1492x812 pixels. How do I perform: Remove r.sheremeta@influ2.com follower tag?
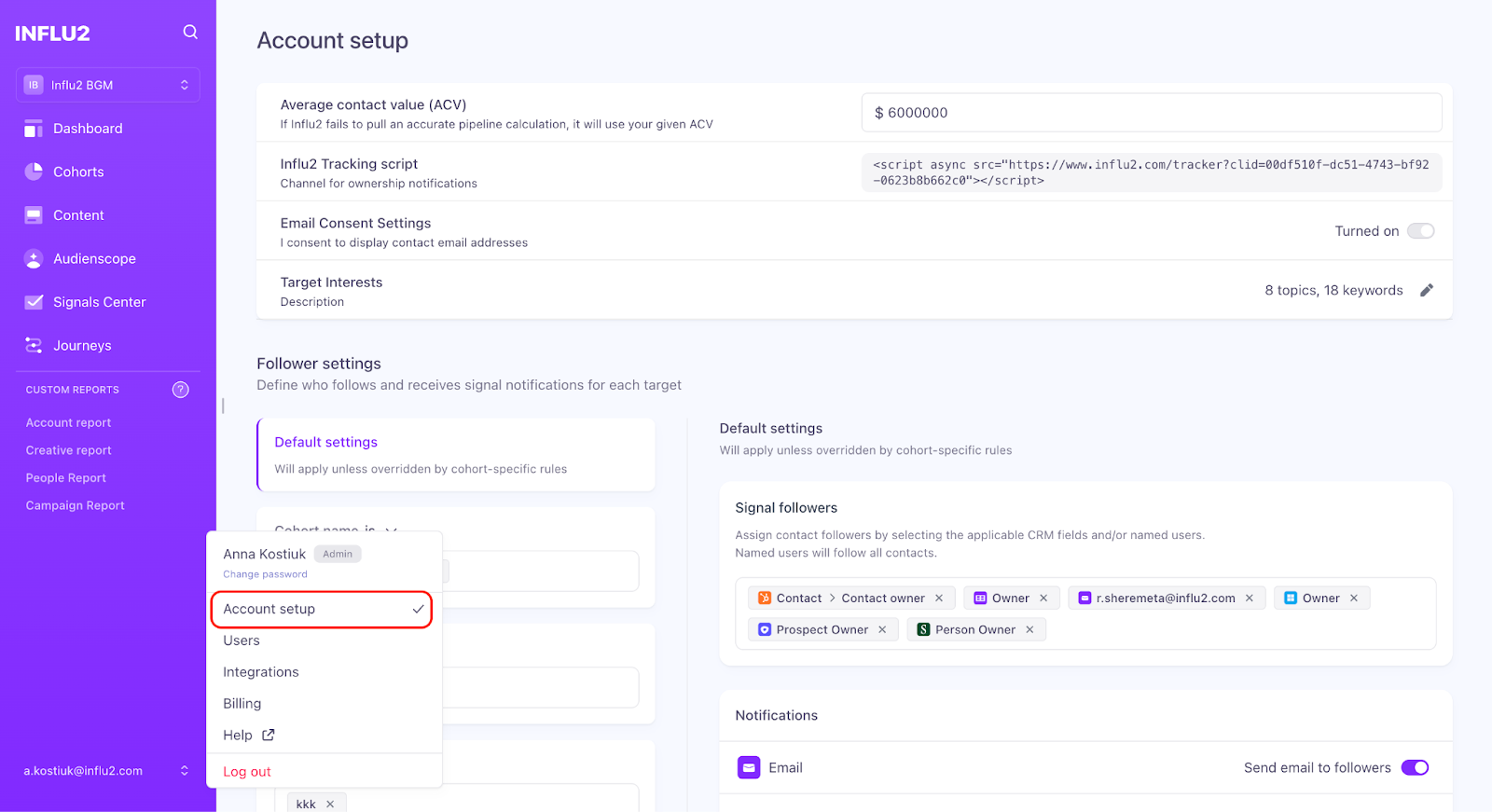1250,599
